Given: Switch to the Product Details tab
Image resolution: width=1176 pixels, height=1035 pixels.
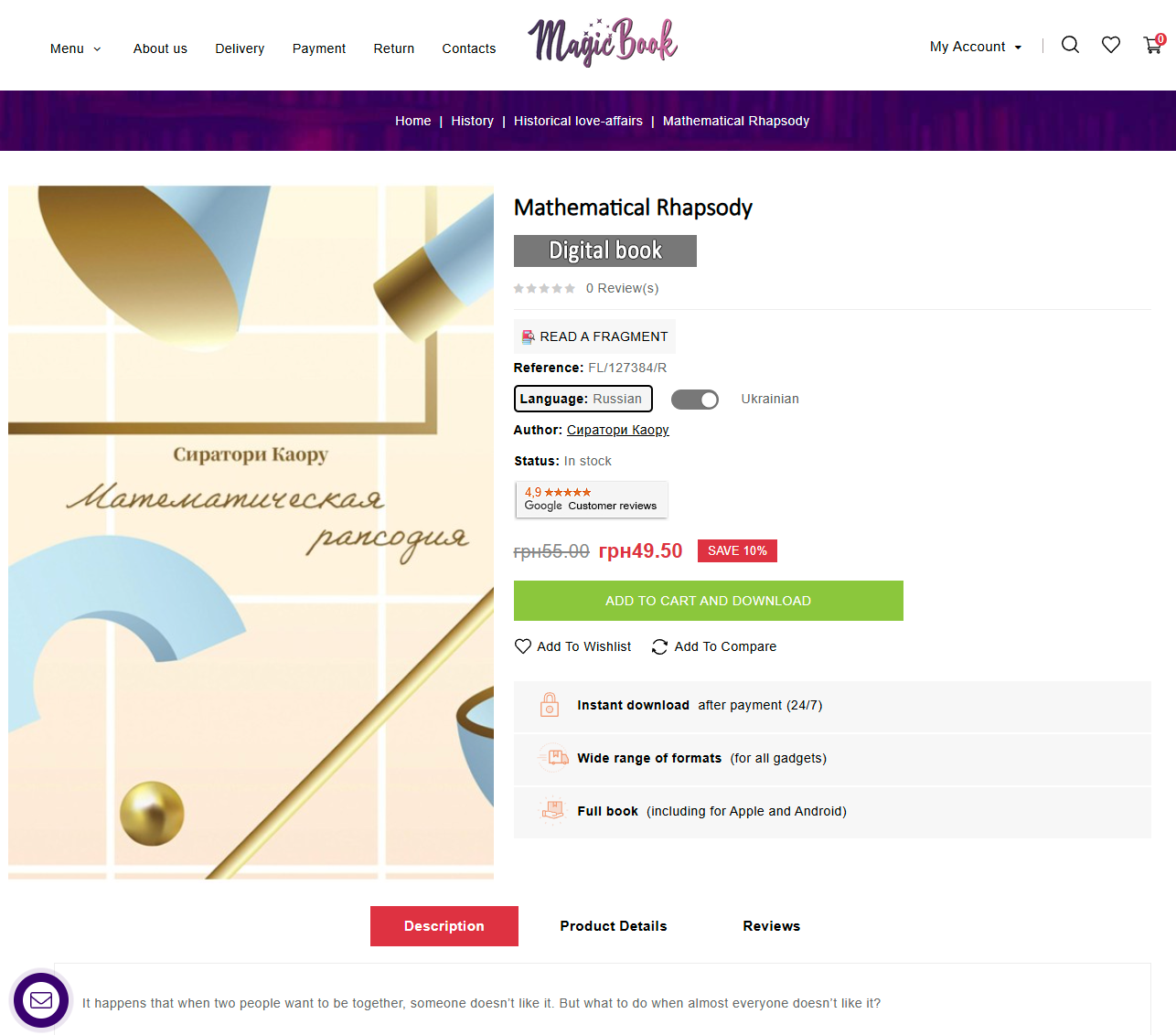Looking at the screenshot, I should [614, 926].
